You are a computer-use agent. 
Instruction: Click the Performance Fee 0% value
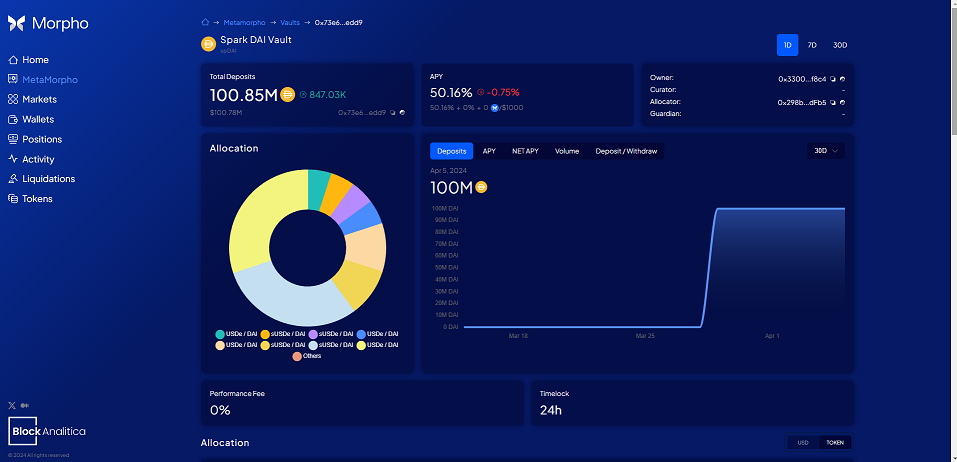tap(220, 410)
